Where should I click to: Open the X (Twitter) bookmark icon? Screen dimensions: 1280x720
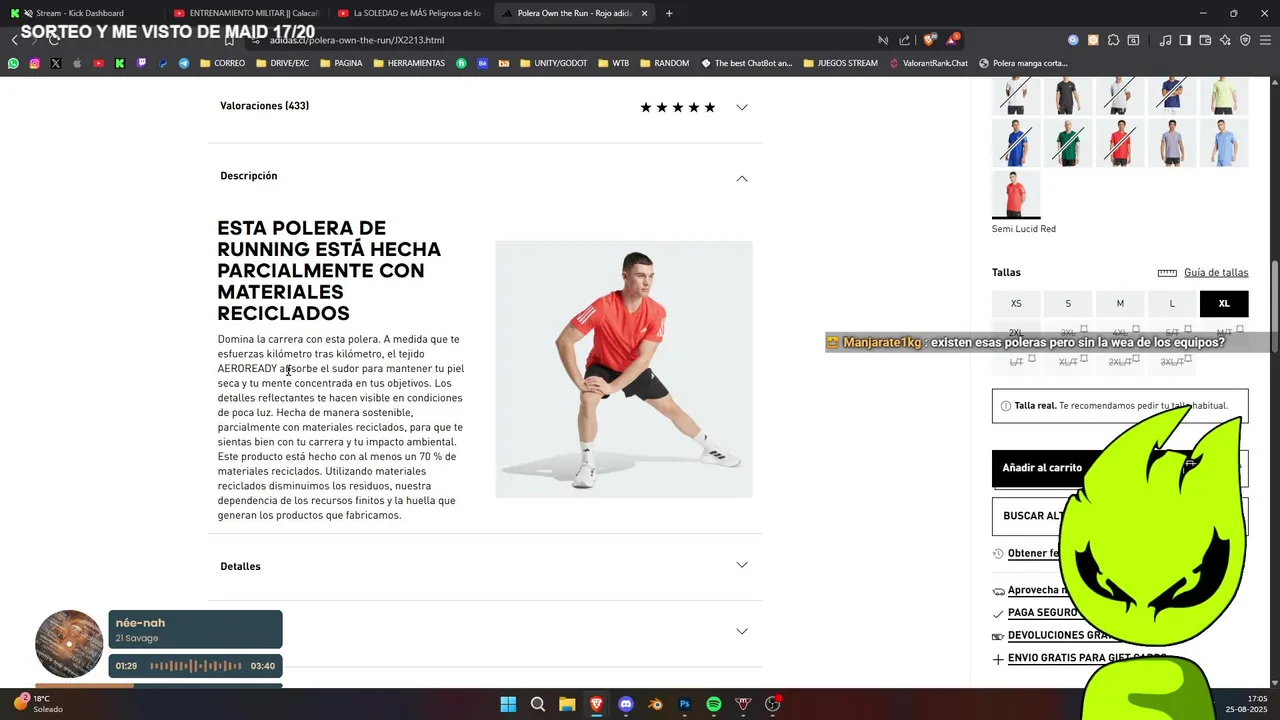point(55,63)
